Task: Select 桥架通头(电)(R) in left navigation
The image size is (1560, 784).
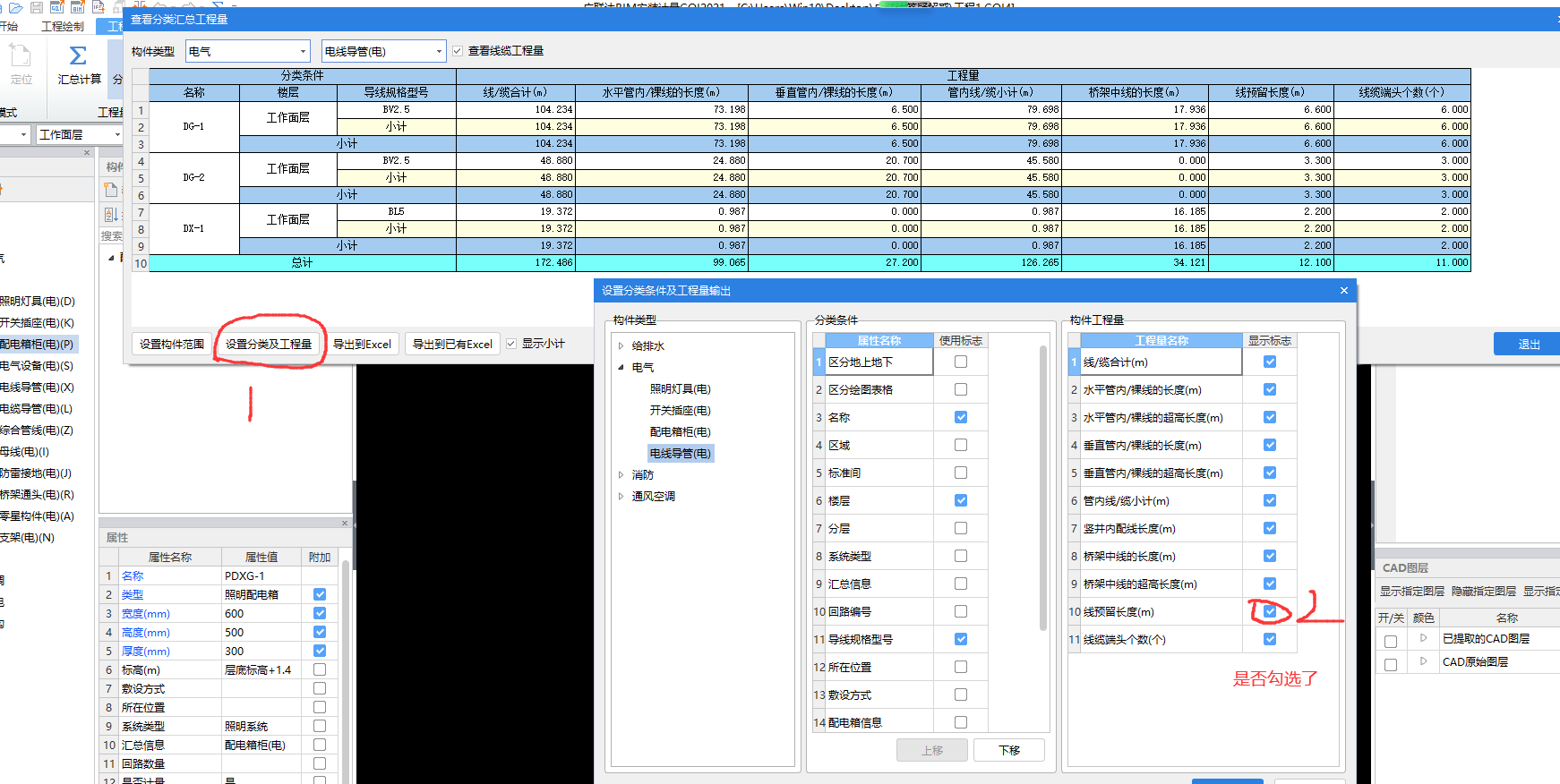Action: (37, 494)
